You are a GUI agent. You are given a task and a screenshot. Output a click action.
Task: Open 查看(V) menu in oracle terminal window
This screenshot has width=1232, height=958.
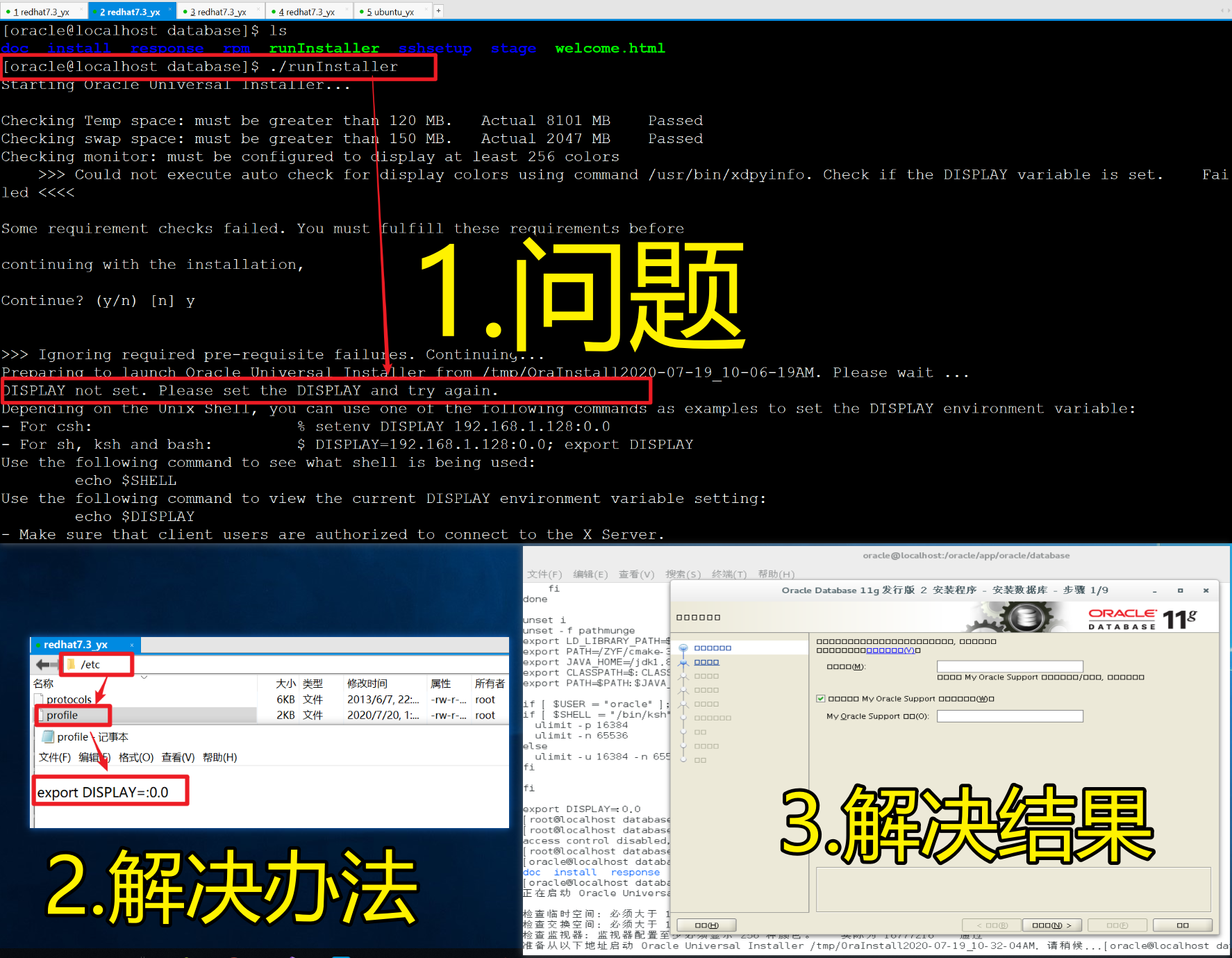click(x=636, y=574)
